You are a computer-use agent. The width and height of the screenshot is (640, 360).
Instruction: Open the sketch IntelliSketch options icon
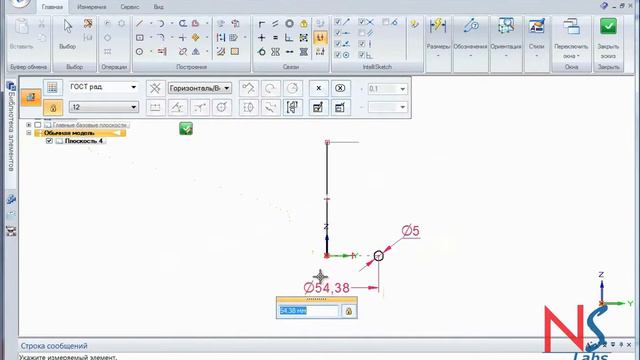click(415, 24)
